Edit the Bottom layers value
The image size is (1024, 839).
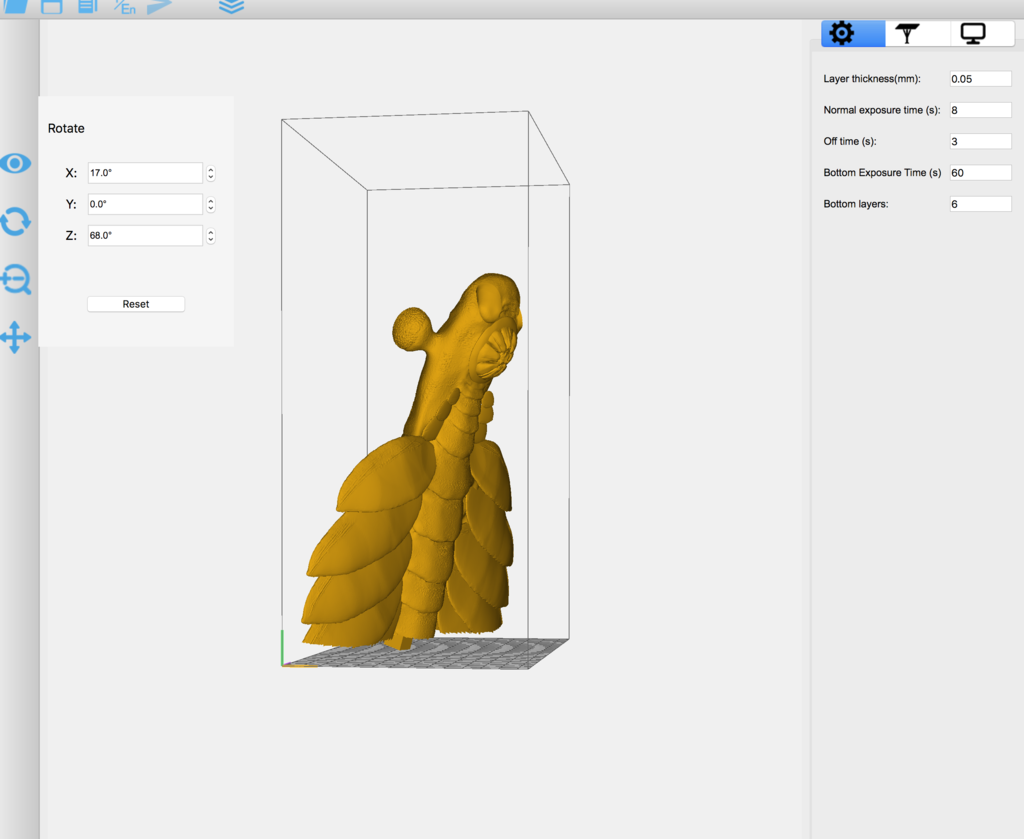pyautogui.click(x=980, y=204)
